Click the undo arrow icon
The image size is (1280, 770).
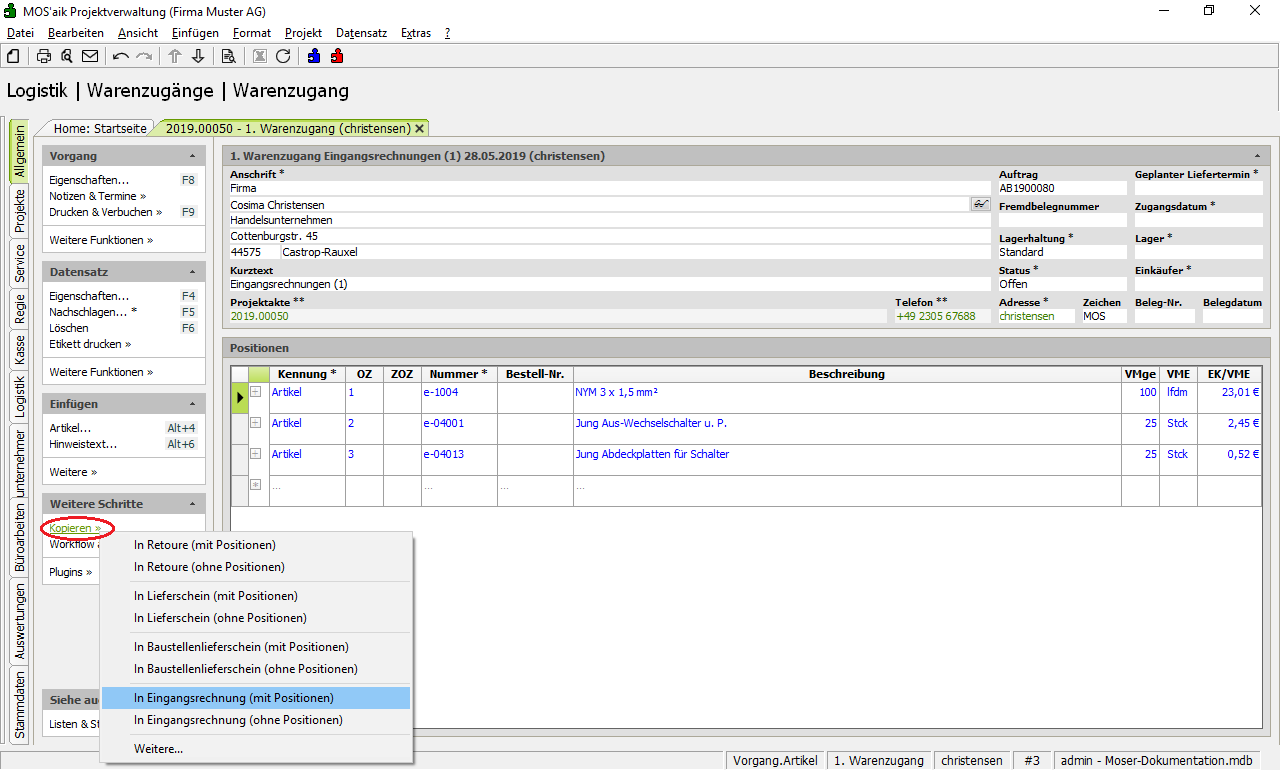click(x=121, y=56)
